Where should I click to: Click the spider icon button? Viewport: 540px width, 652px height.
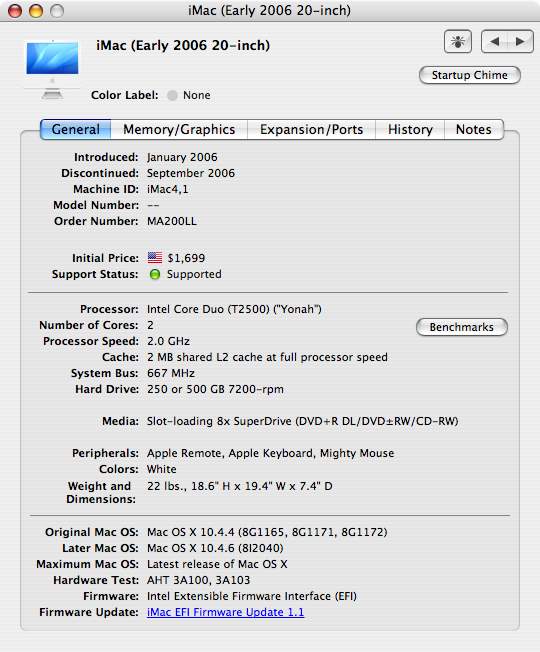click(458, 41)
